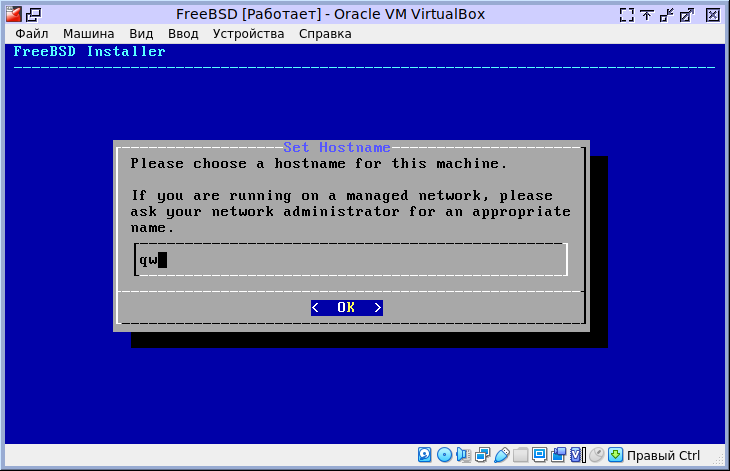
Task: Click the audio speaker icon in status bar
Action: (x=463, y=455)
